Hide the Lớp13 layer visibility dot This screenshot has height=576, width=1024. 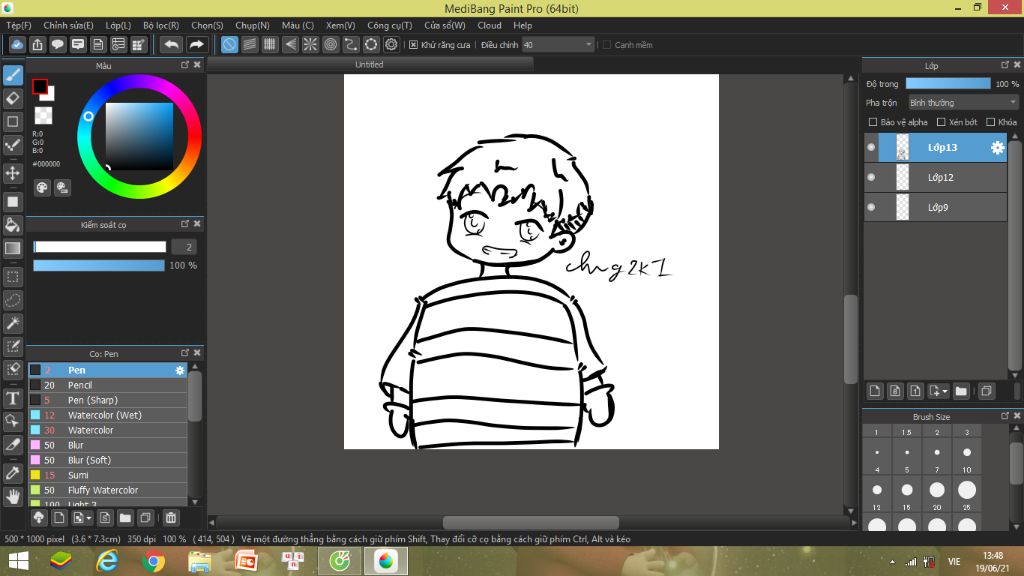point(871,148)
